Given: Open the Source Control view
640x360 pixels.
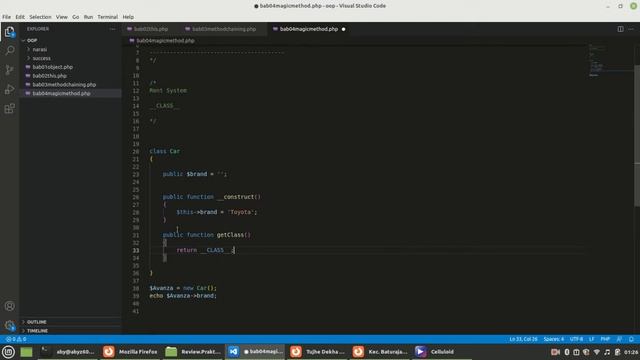Looking at the screenshot, I should tap(9, 69).
